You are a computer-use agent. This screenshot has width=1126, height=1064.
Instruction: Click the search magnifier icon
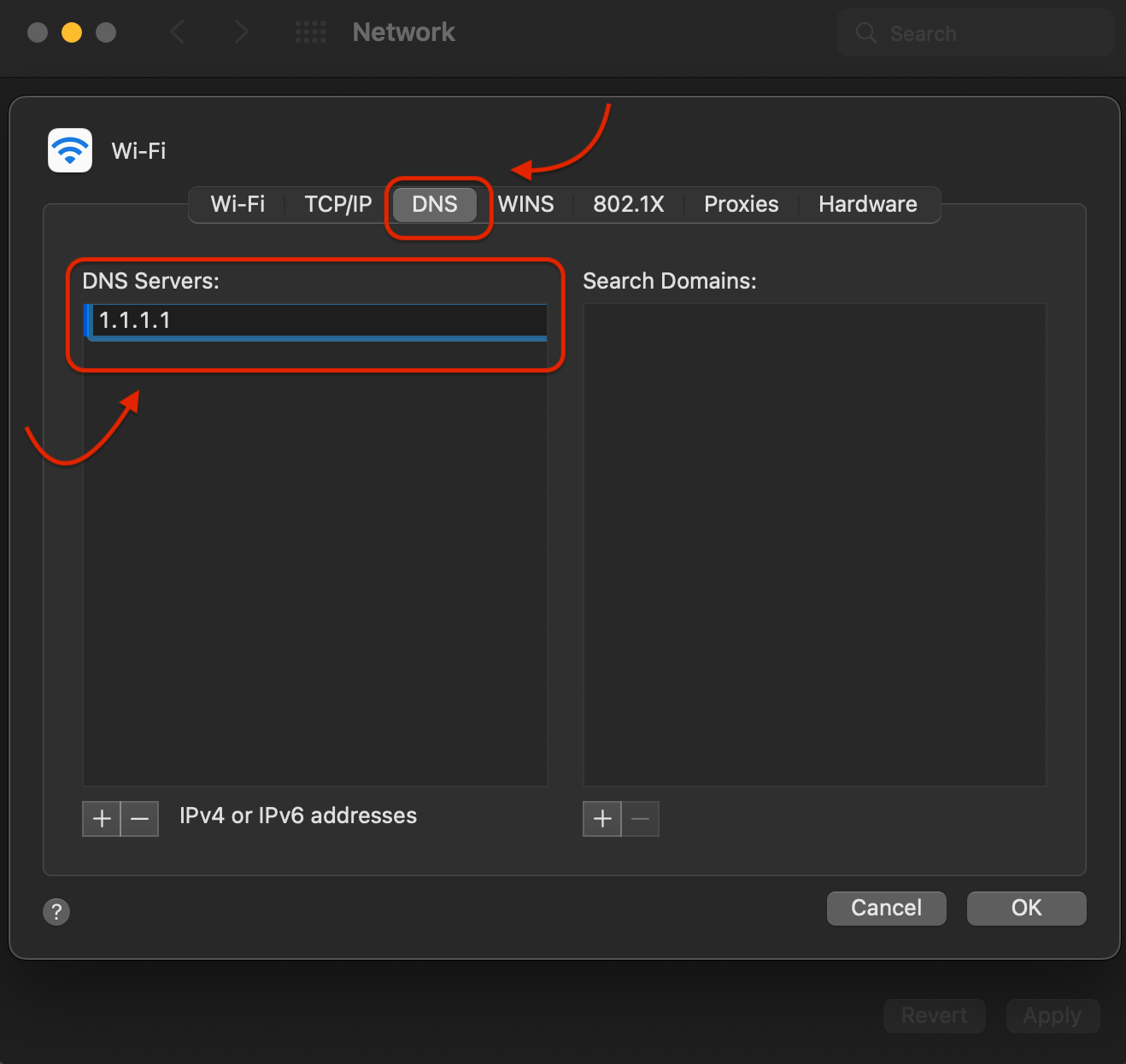click(866, 33)
